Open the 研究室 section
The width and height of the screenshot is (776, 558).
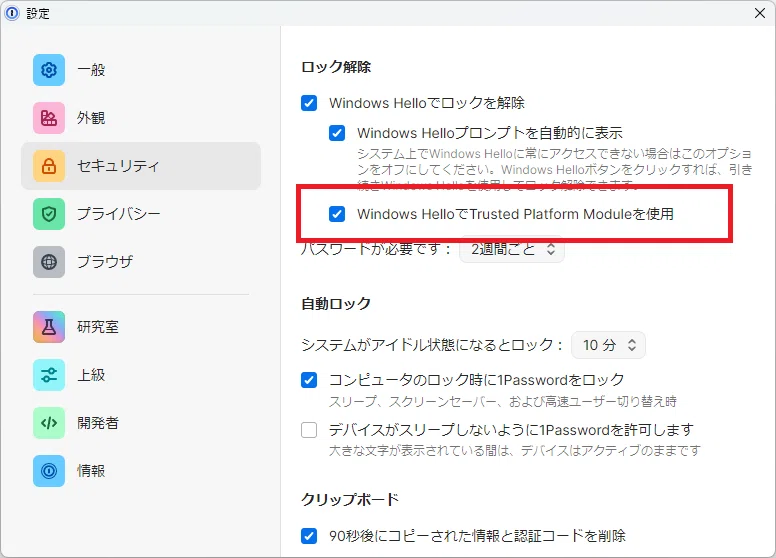pos(141,326)
